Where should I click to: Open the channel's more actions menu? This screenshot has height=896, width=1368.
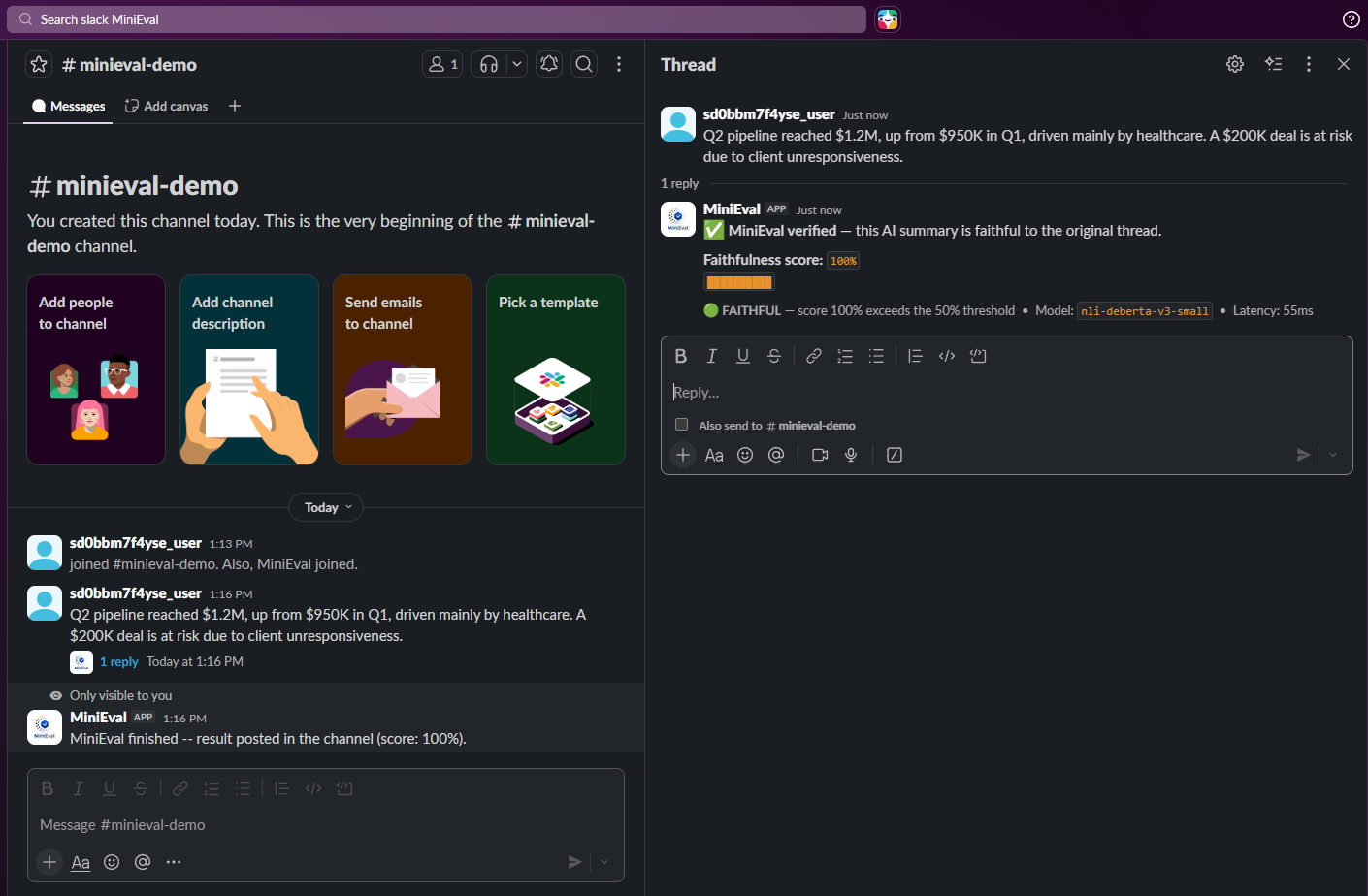pyautogui.click(x=619, y=64)
